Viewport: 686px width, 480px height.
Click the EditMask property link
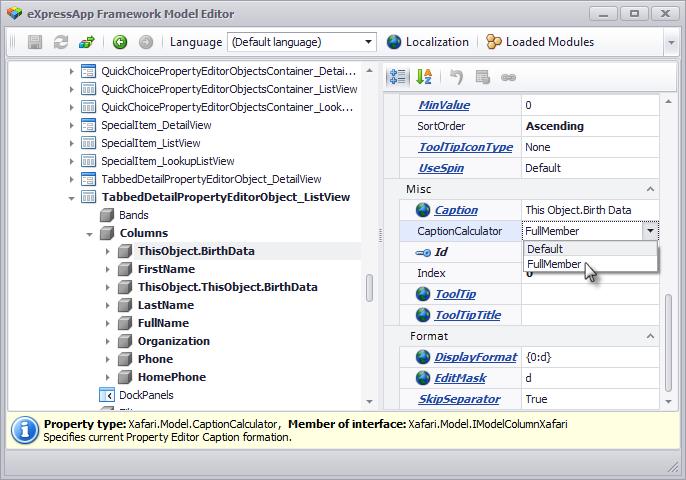point(460,378)
